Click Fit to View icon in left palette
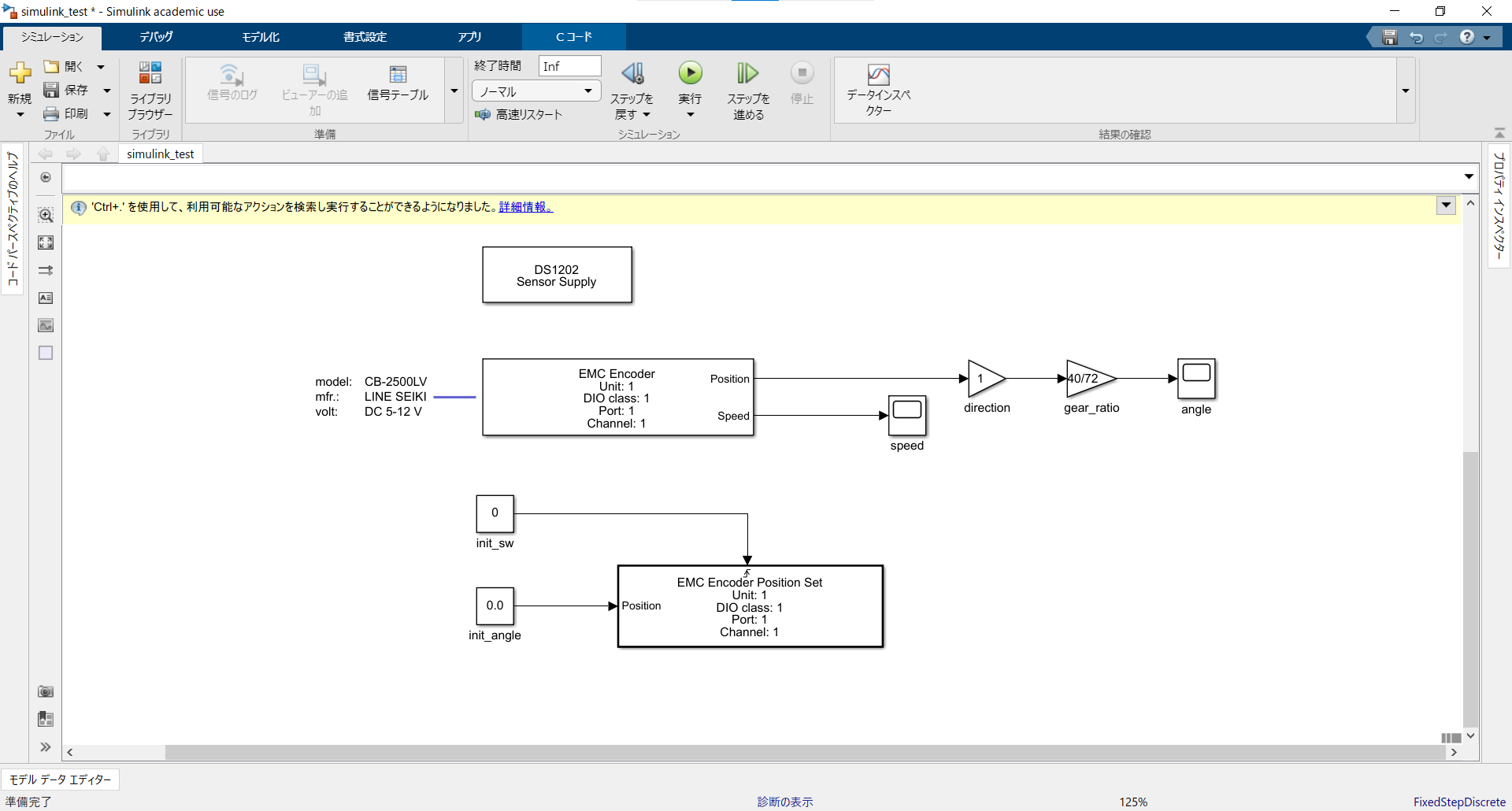This screenshot has width=1512, height=811. point(46,243)
